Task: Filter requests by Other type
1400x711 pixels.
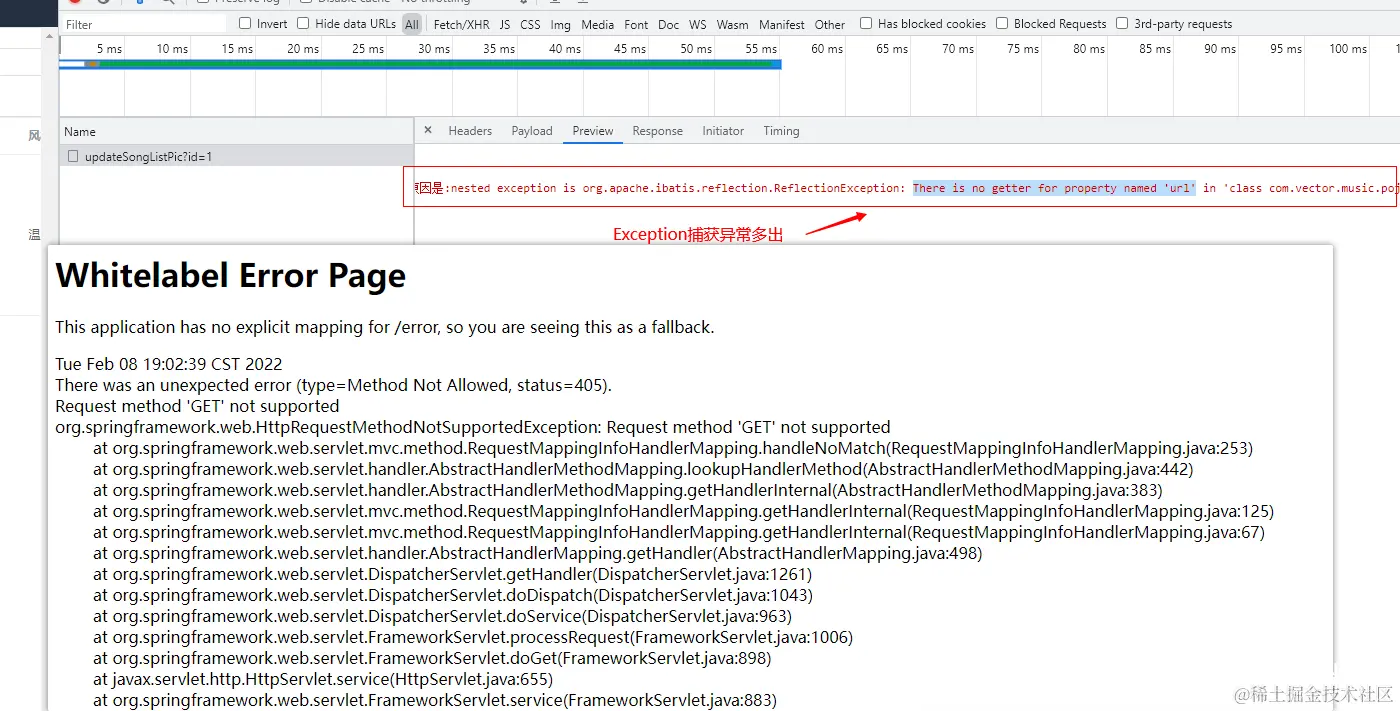Action: tap(829, 24)
